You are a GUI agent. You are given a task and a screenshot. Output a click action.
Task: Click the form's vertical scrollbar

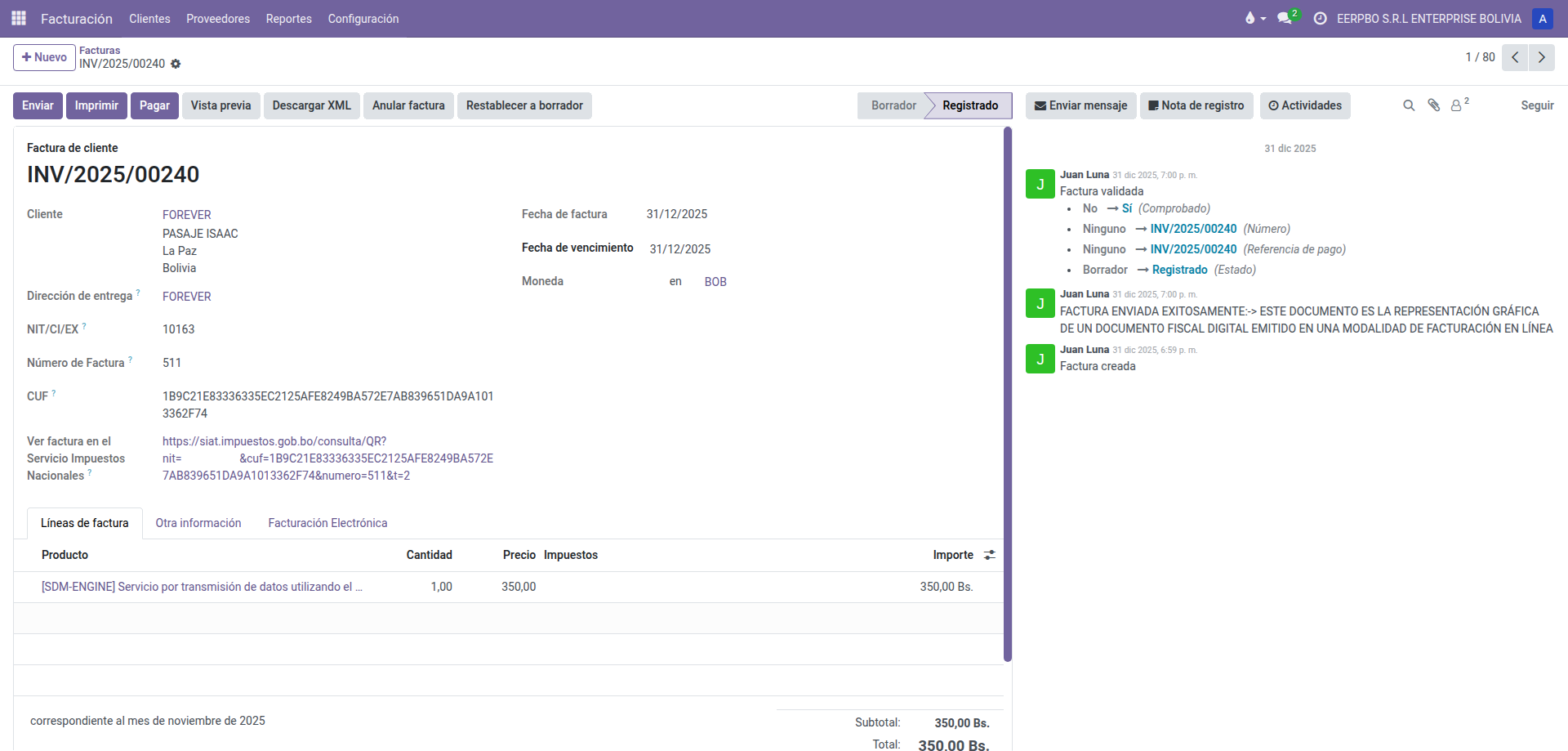[x=1008, y=392]
